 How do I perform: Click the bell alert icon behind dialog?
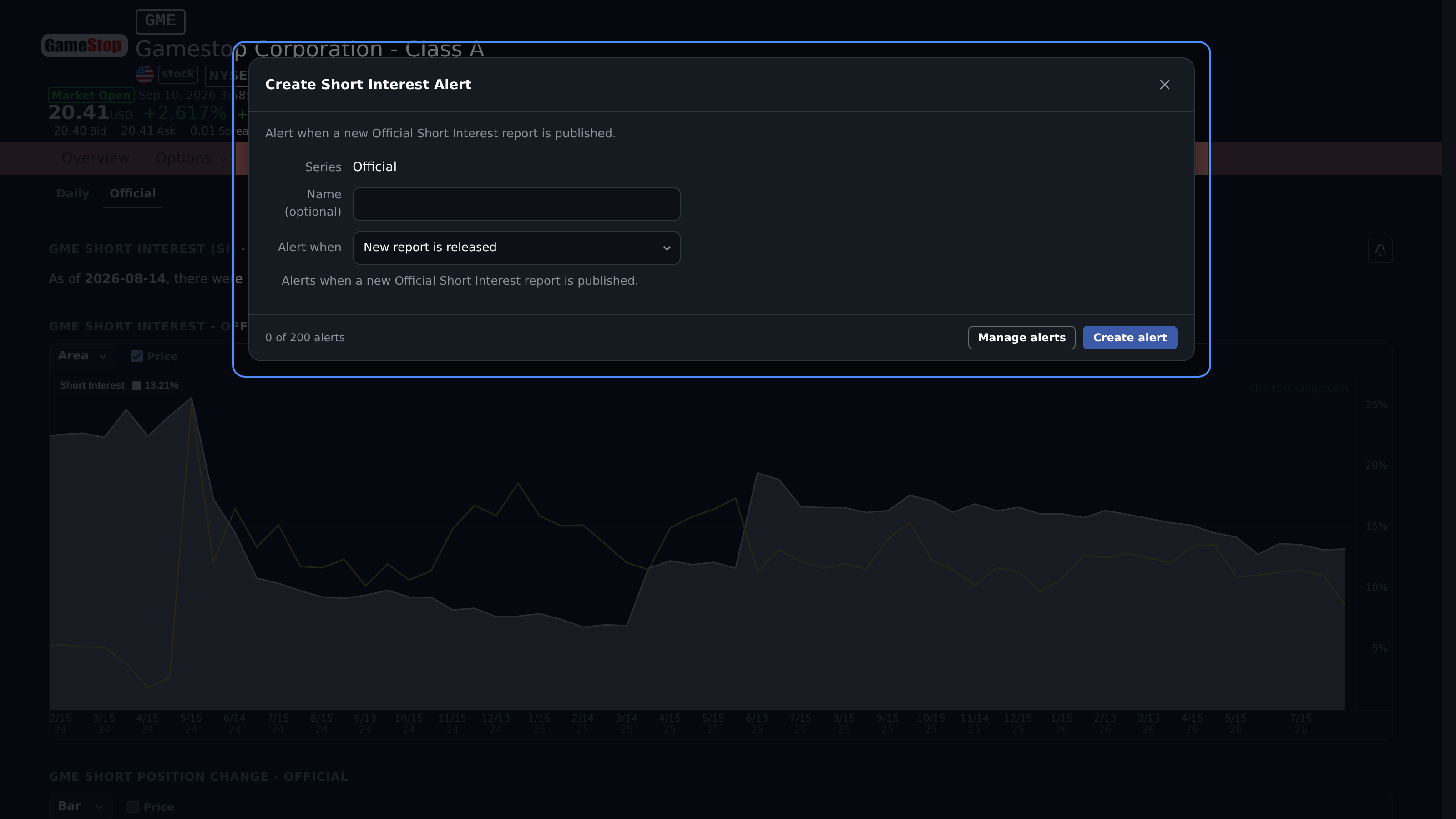coord(1380,250)
